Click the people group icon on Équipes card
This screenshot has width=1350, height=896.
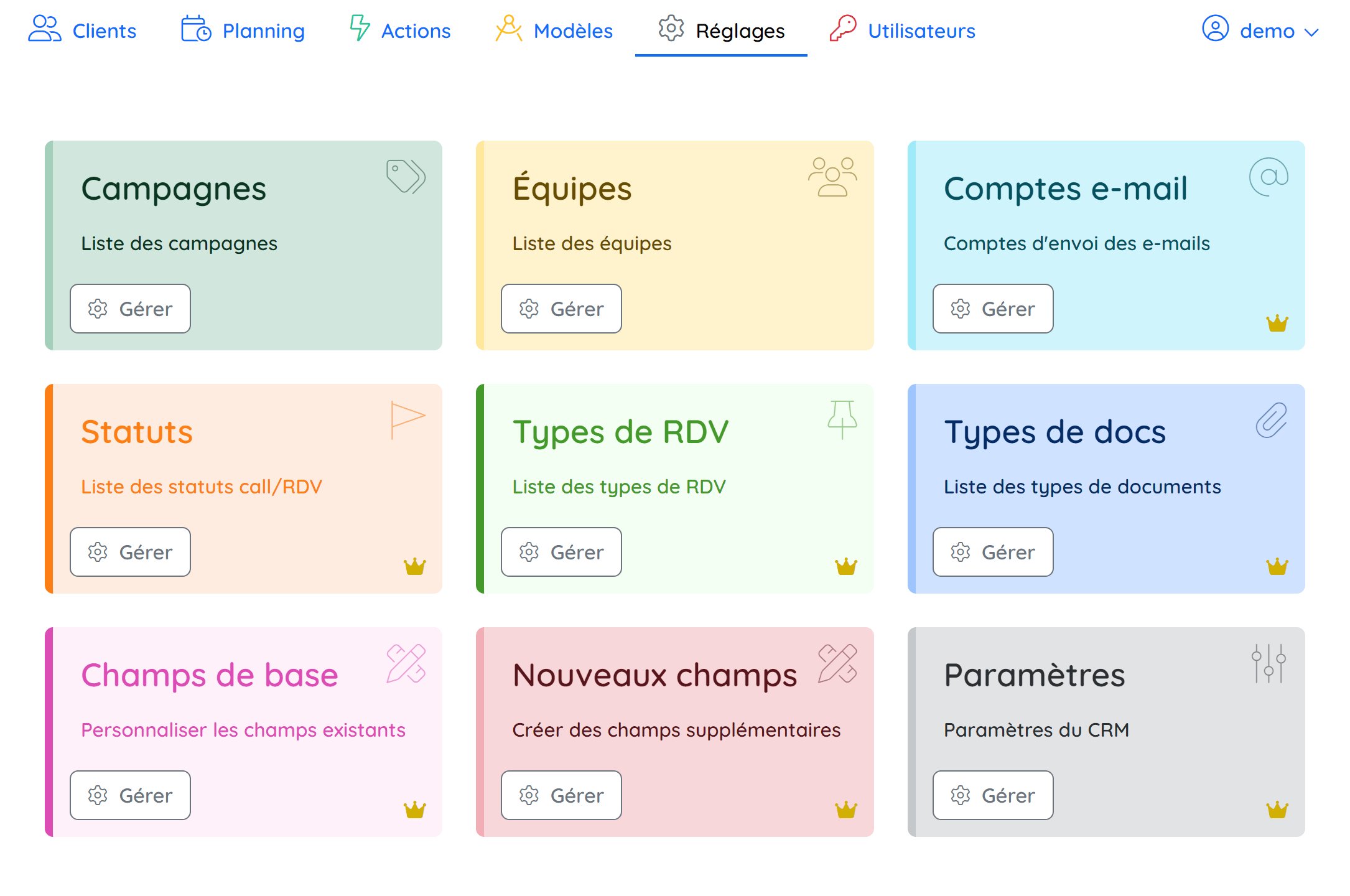832,177
